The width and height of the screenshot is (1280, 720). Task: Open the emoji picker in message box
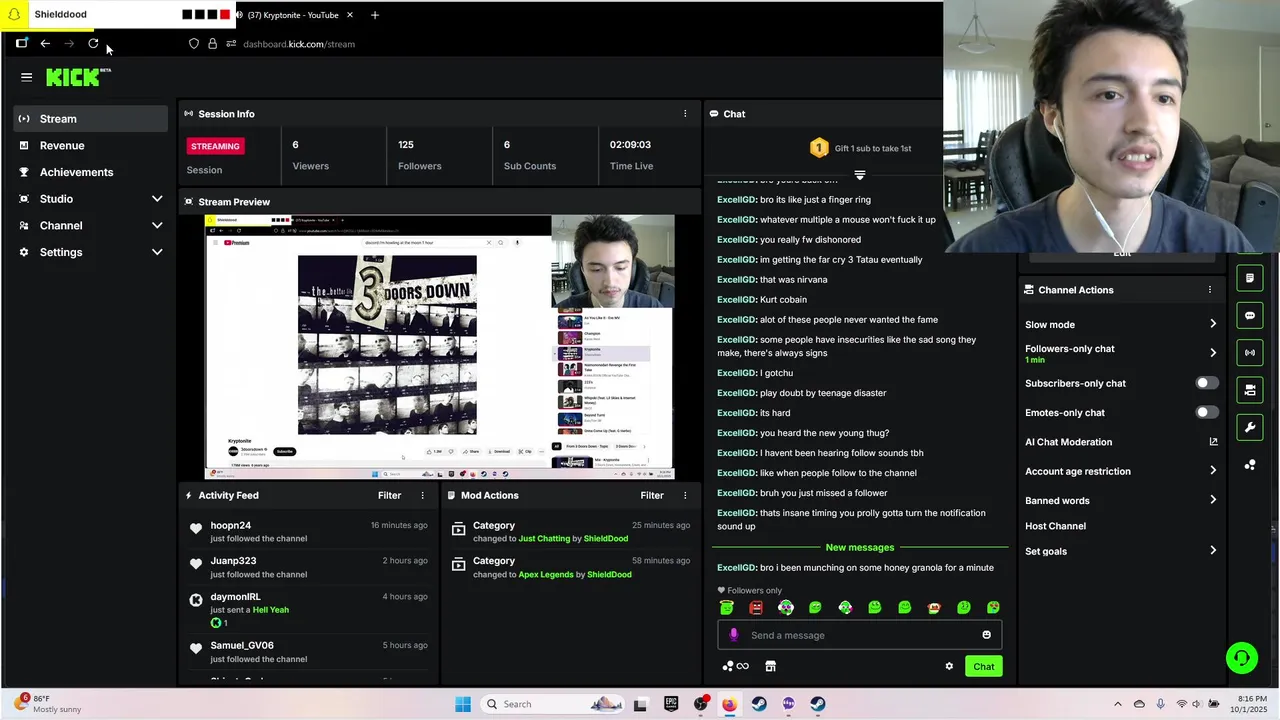click(986, 635)
